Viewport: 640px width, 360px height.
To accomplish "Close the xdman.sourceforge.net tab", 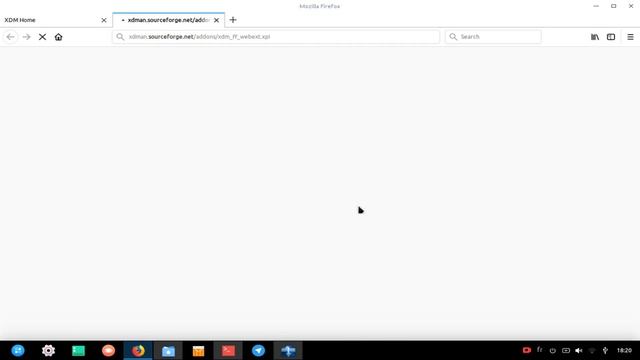I will (x=216, y=20).
